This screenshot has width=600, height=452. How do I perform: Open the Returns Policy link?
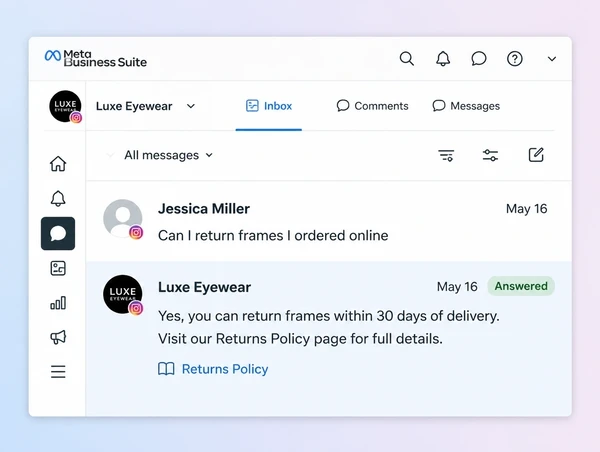click(225, 369)
